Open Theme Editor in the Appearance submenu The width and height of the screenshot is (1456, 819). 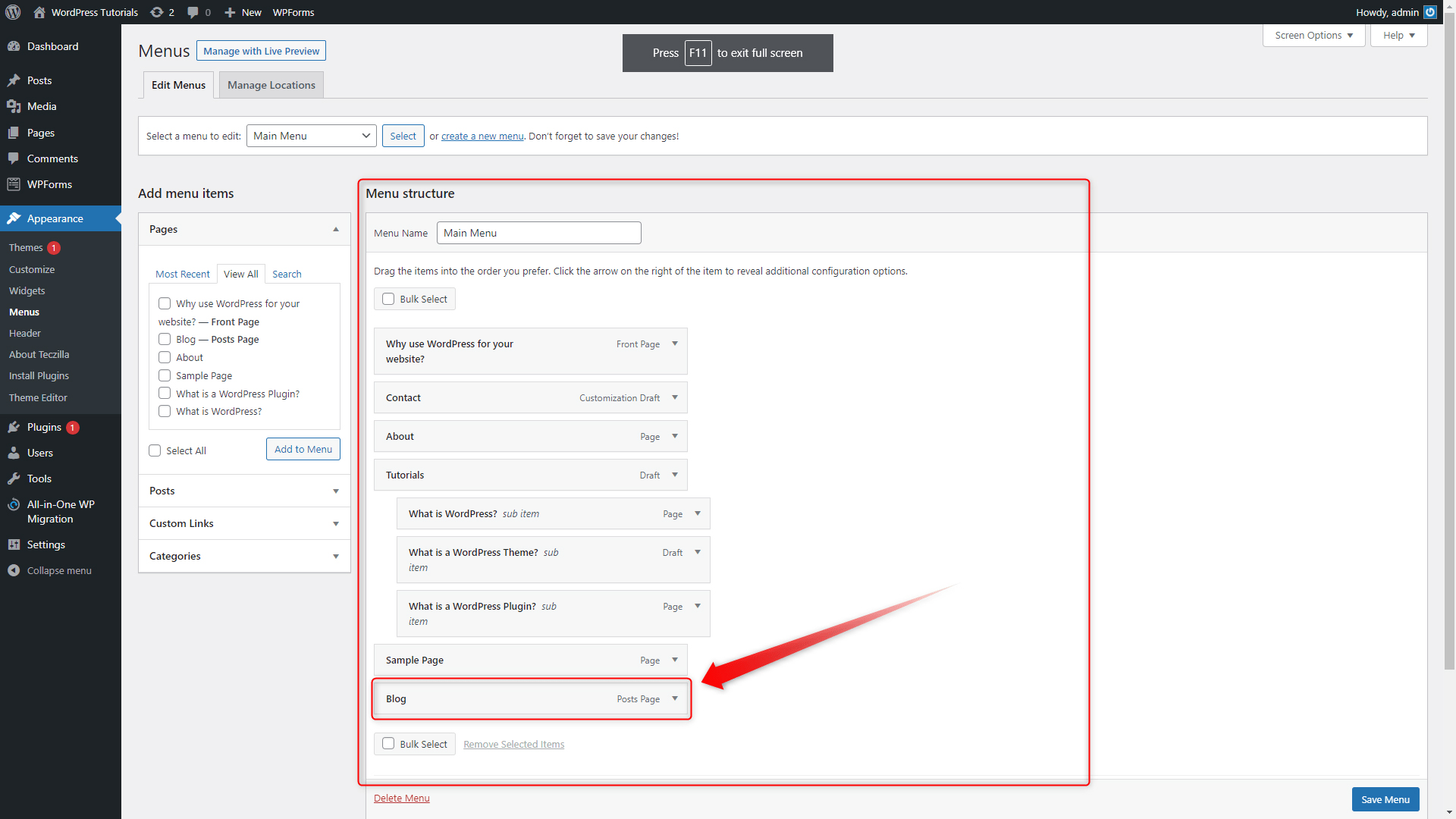pyautogui.click(x=38, y=397)
